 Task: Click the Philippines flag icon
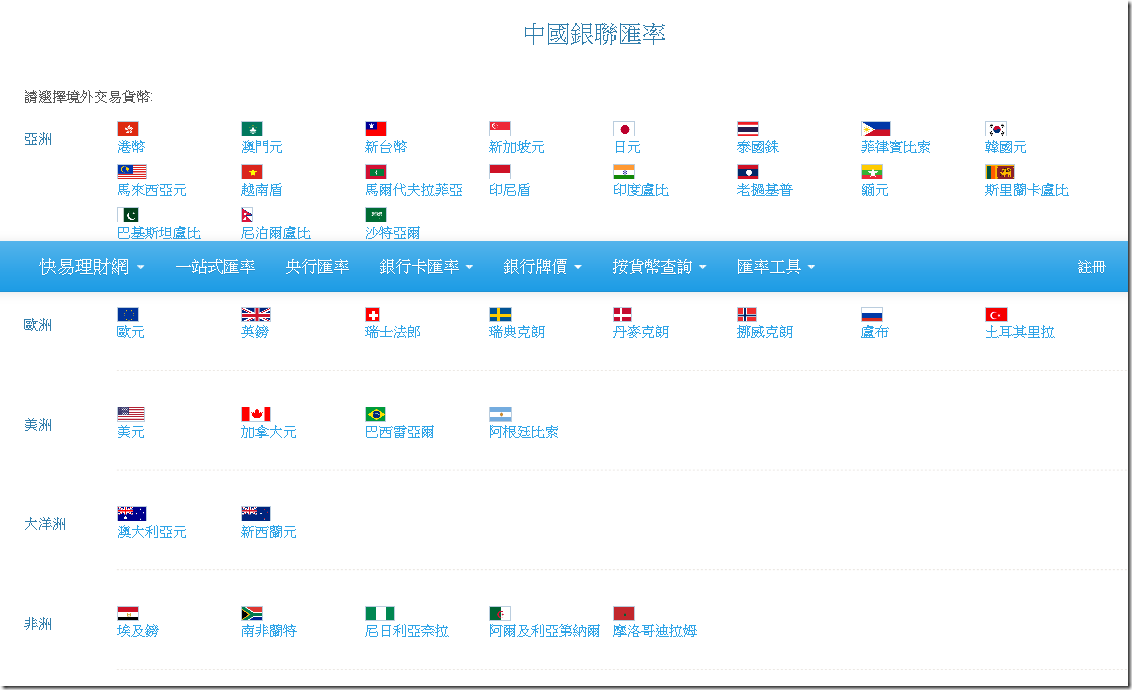tap(876, 129)
